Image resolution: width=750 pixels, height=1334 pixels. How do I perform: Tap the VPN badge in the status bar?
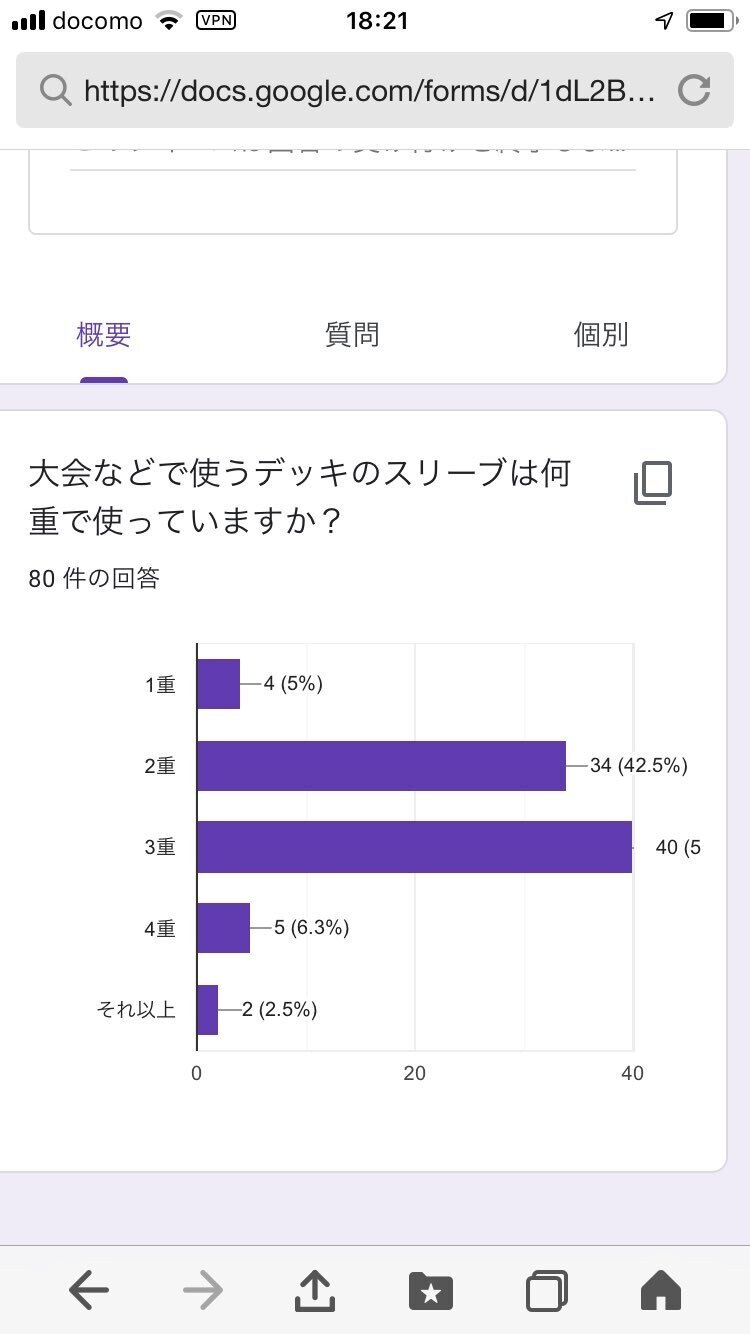[x=216, y=20]
